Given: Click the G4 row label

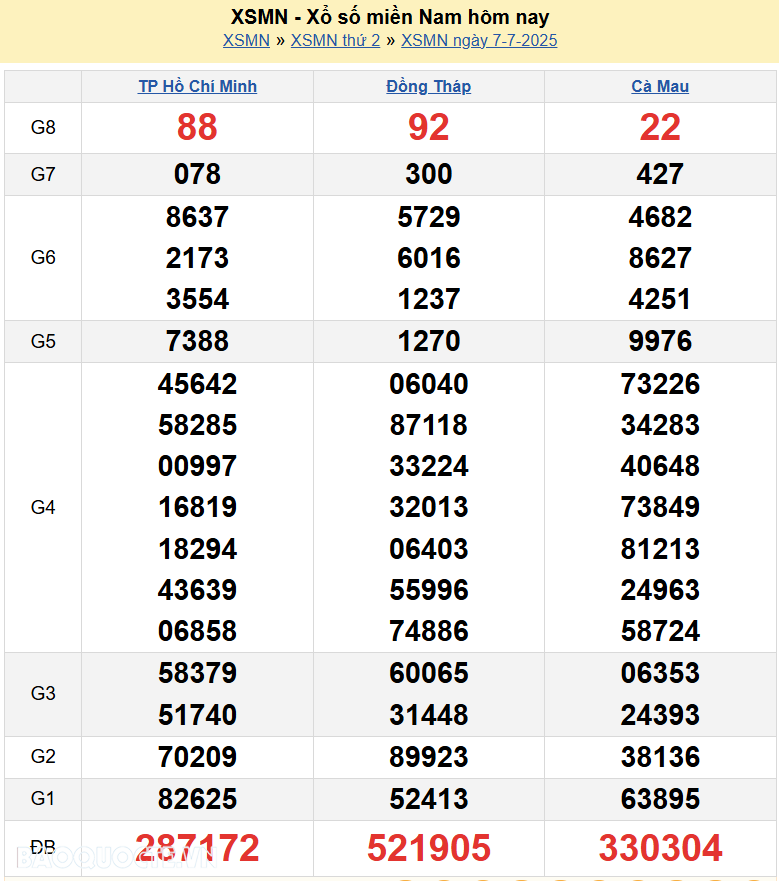Looking at the screenshot, I should click(x=43, y=507).
